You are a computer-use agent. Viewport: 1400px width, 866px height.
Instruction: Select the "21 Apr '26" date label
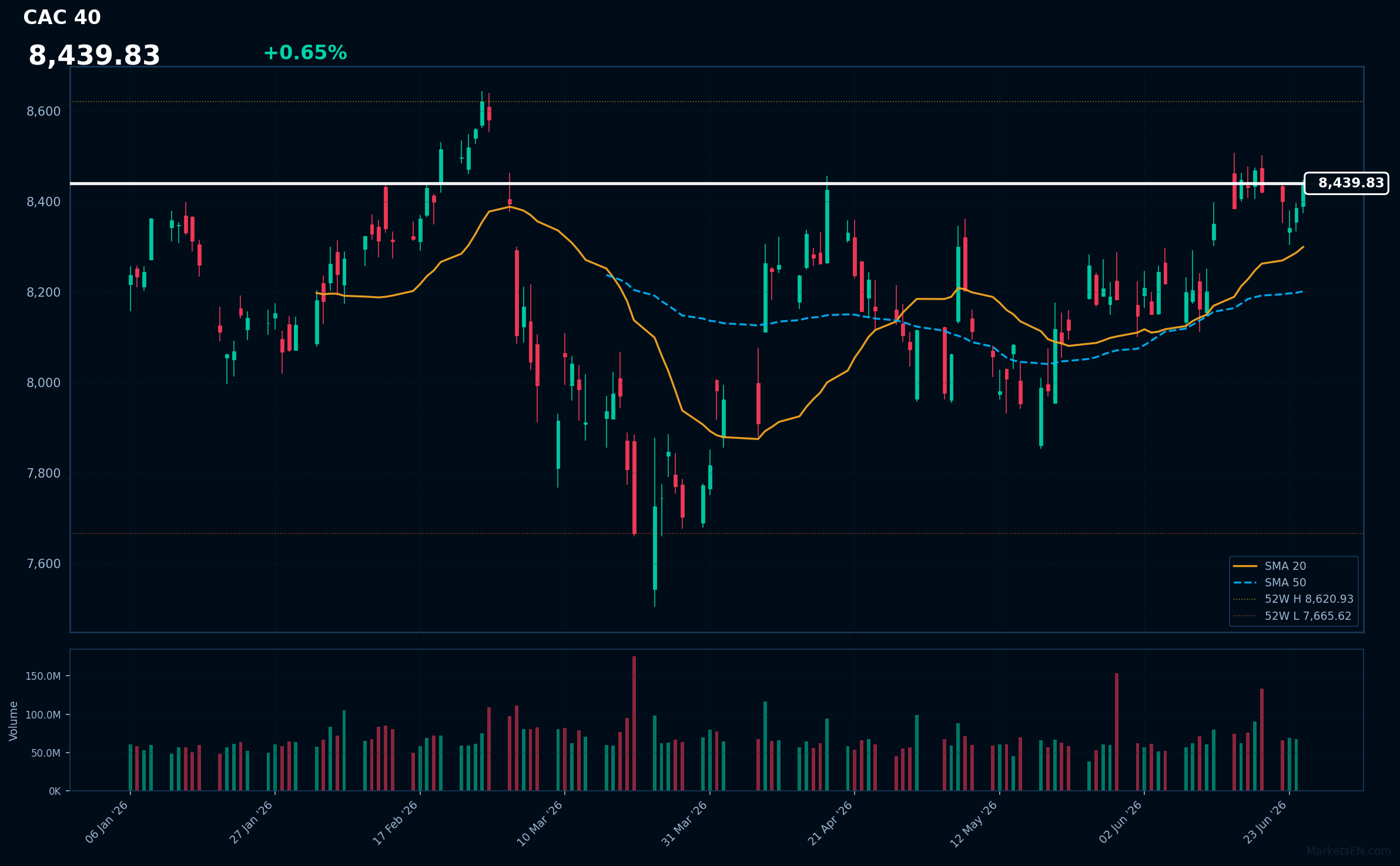[830, 823]
